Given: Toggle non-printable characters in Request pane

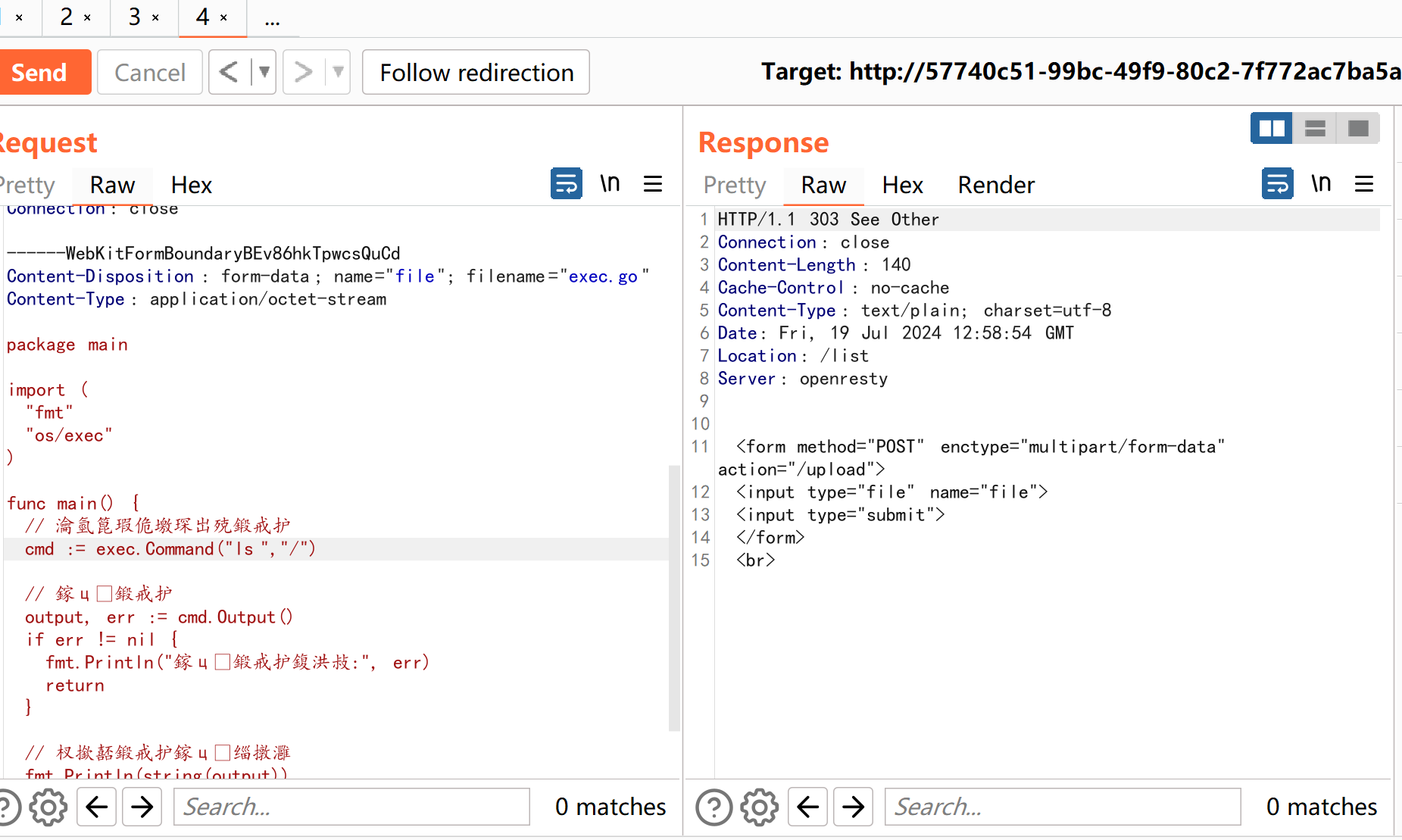Looking at the screenshot, I should (610, 183).
